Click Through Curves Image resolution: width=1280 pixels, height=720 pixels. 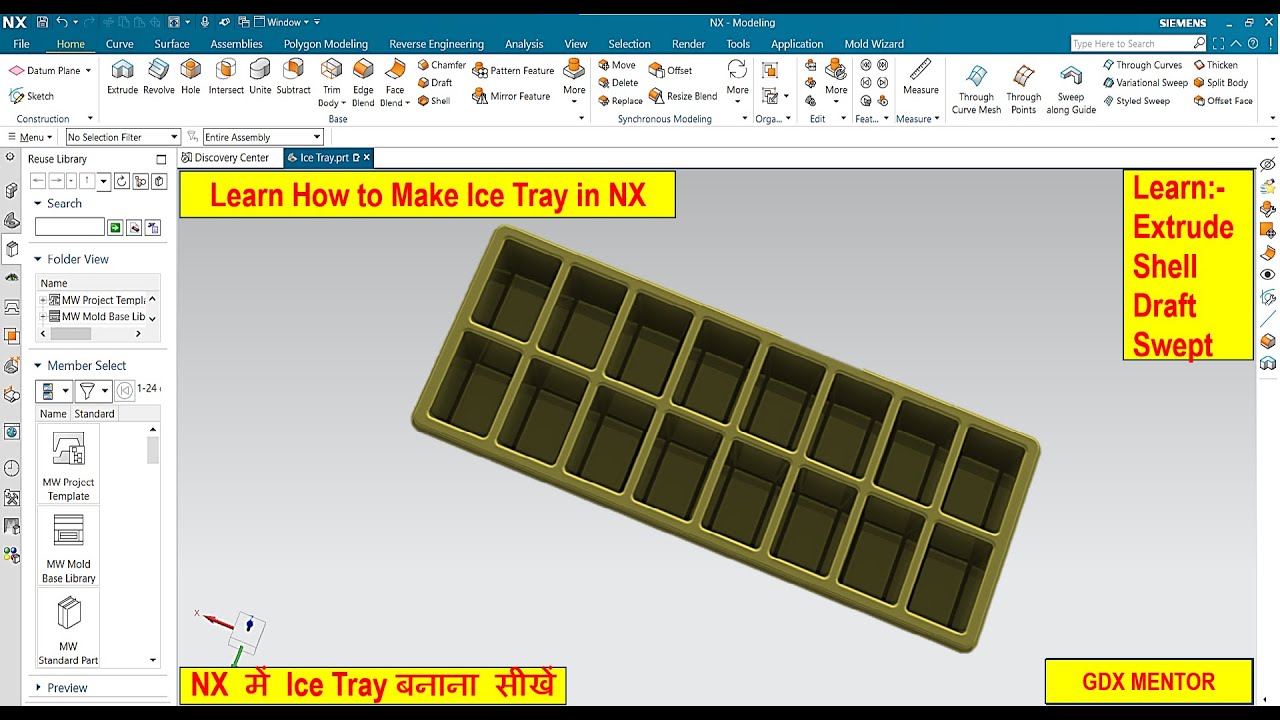click(x=1143, y=65)
